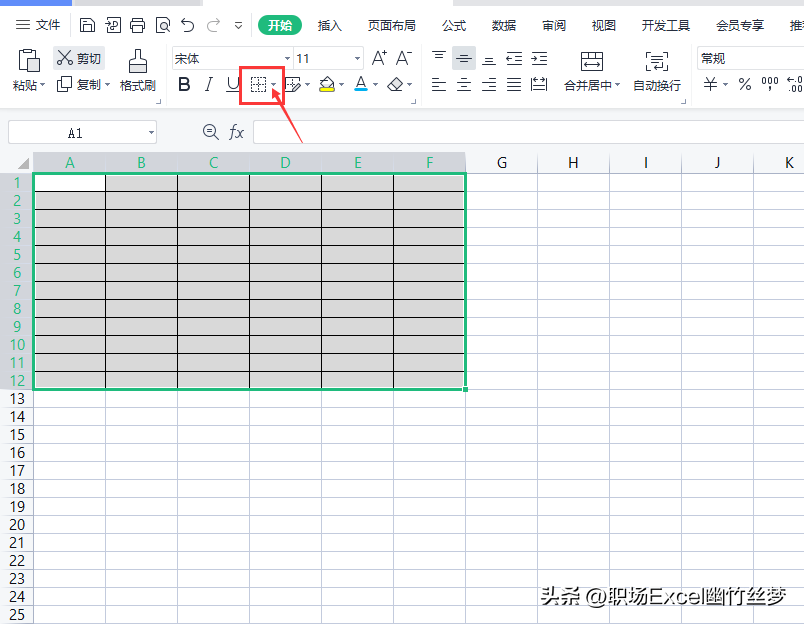The width and height of the screenshot is (804, 624).
Task: Click the Bold formatting icon
Action: [184, 84]
